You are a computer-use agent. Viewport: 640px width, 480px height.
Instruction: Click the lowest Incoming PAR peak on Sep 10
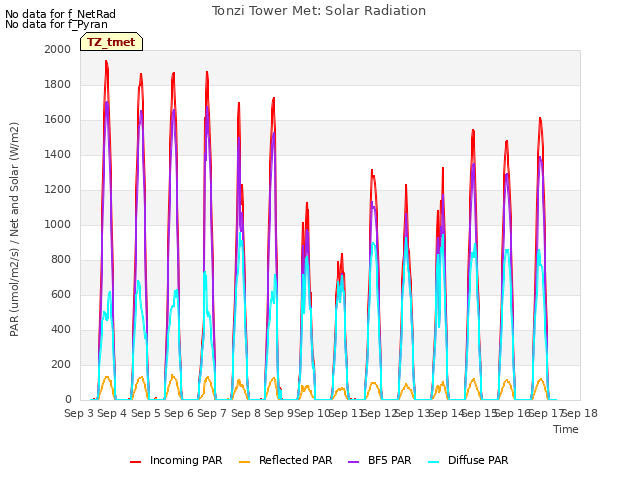click(x=342, y=254)
